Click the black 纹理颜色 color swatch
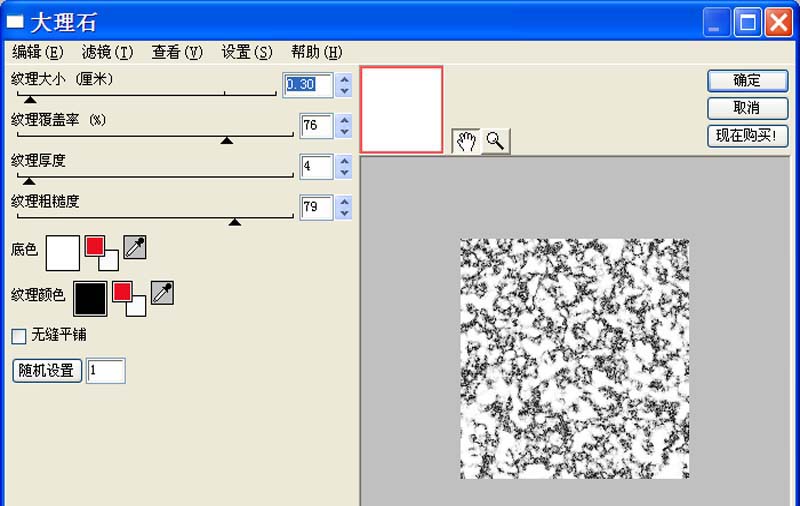Image resolution: width=800 pixels, height=506 pixels. tap(90, 297)
